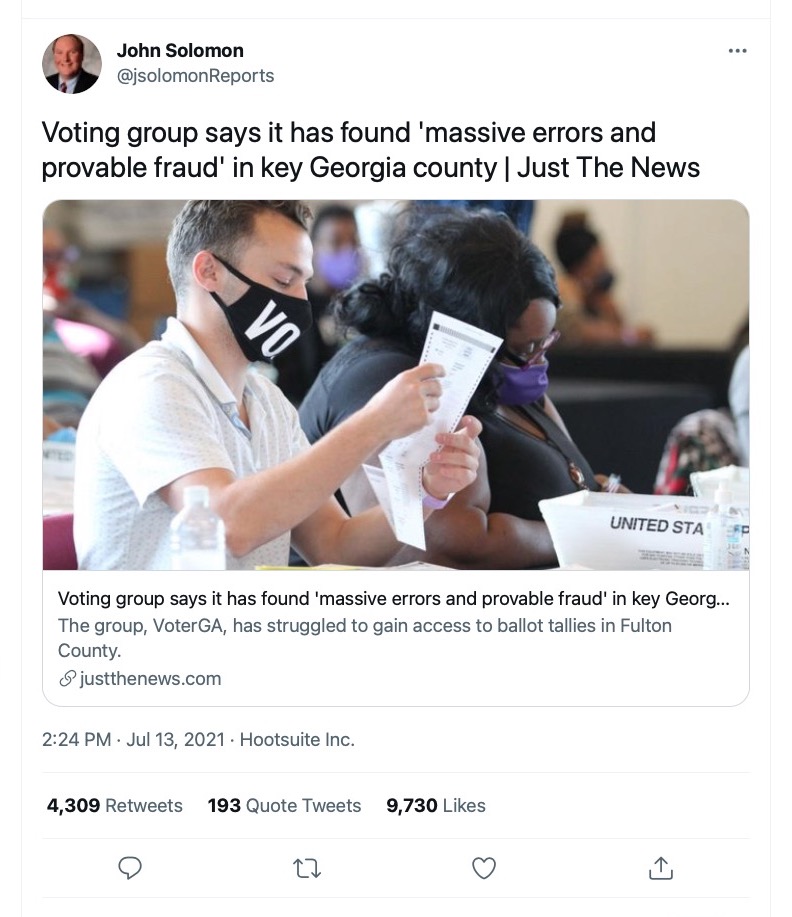Open the John Solomon display name

coord(180,50)
